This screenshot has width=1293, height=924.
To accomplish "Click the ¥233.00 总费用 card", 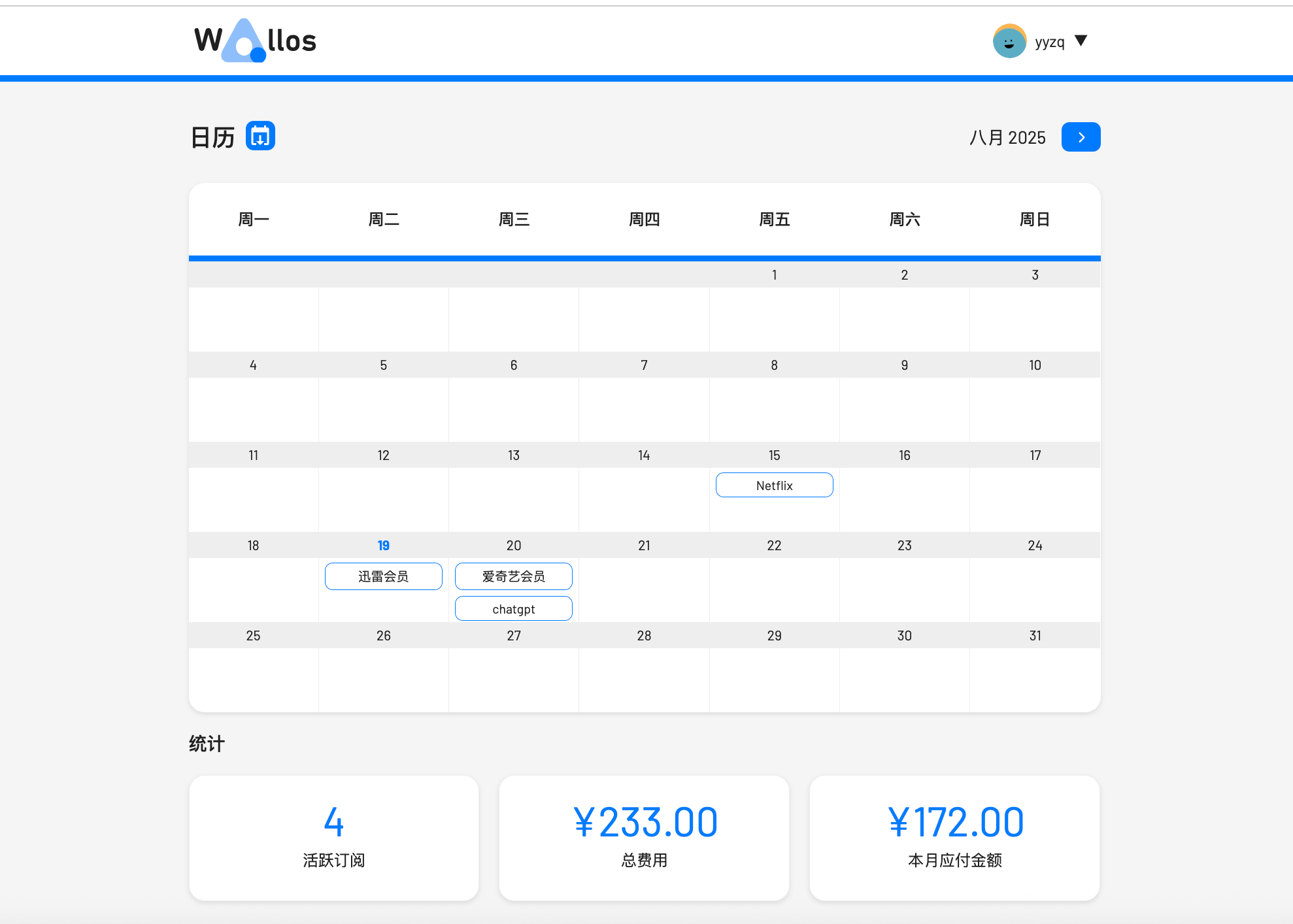I will (x=644, y=838).
